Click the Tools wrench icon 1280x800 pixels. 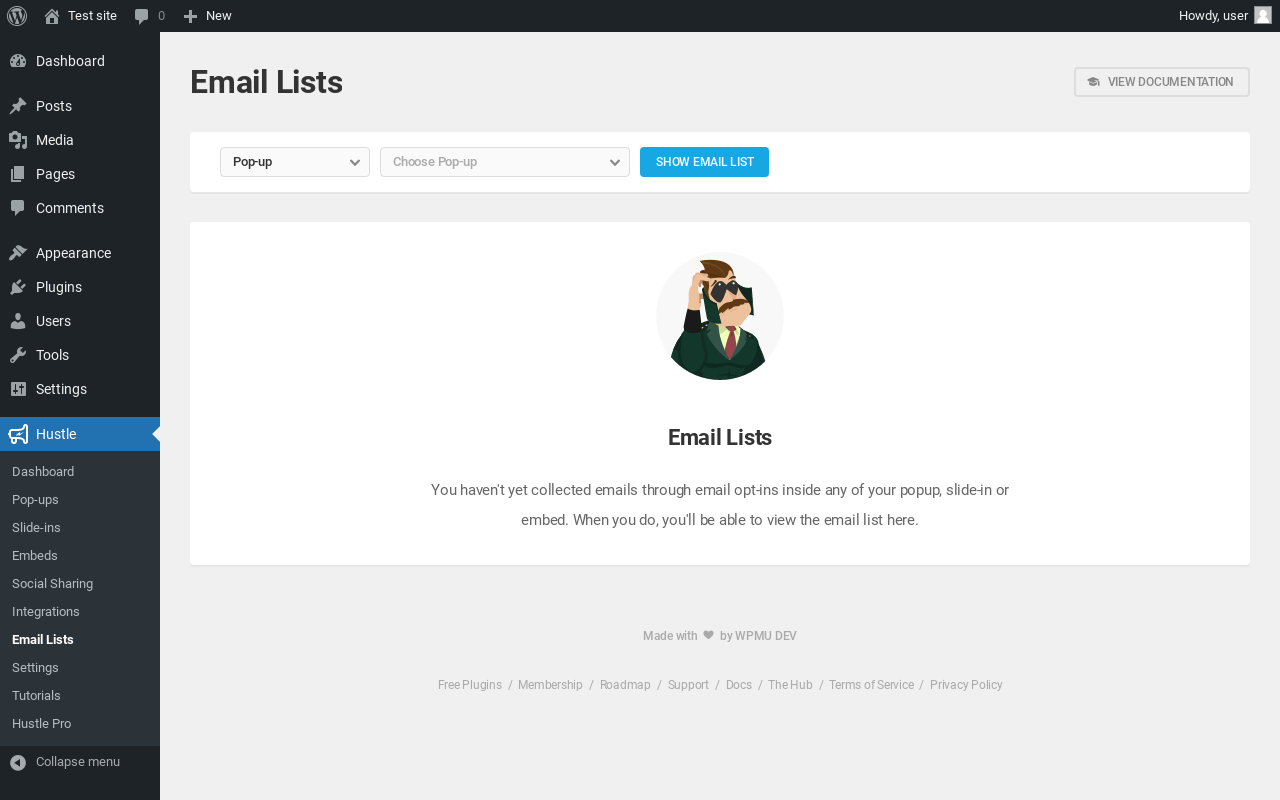[x=18, y=355]
